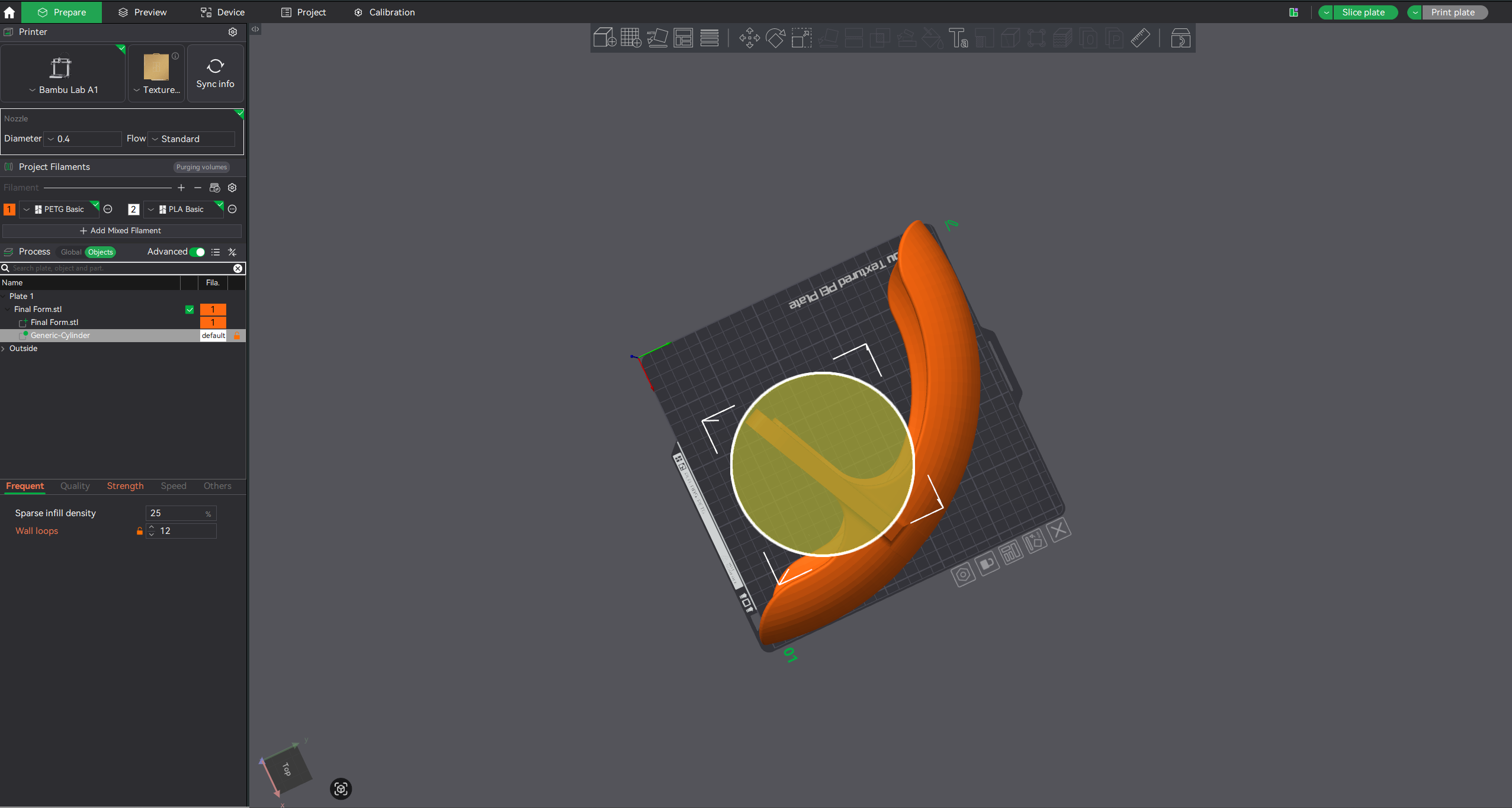Click the view cube Top face

[x=287, y=768]
